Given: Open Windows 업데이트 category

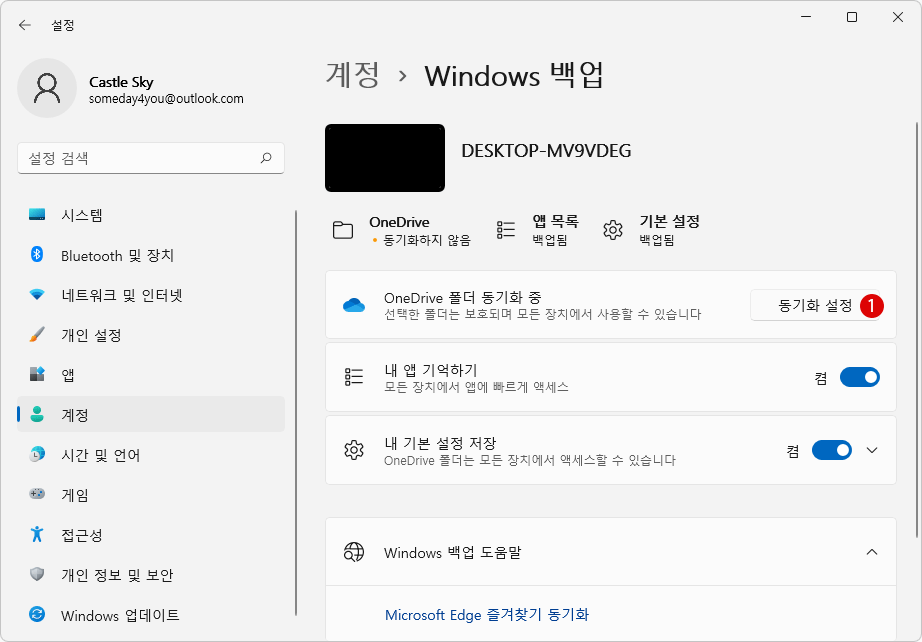Looking at the screenshot, I should click(151, 615).
